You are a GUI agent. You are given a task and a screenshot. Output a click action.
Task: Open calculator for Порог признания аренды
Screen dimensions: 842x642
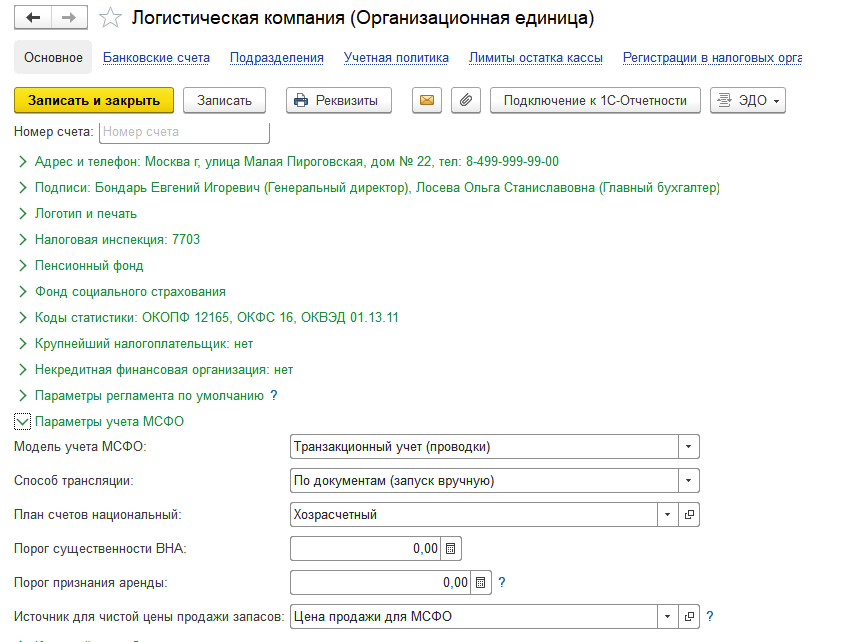tap(481, 582)
